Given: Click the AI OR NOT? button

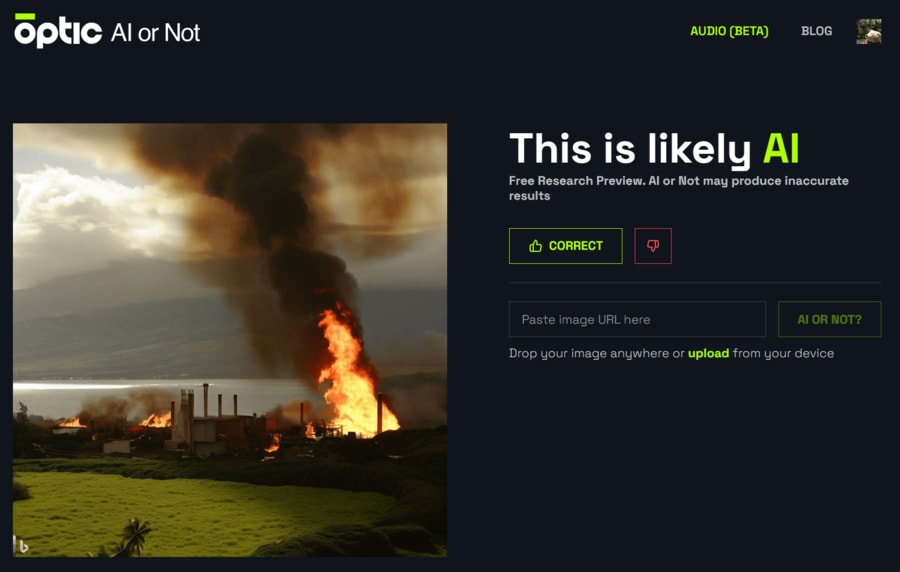Looking at the screenshot, I should (x=829, y=320).
